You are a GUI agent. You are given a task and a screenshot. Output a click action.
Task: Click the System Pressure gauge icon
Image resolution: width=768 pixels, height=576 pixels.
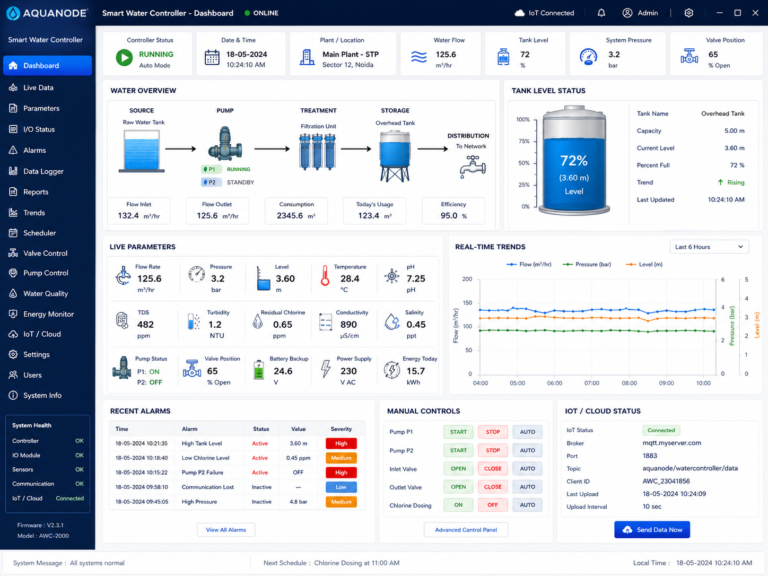588,57
